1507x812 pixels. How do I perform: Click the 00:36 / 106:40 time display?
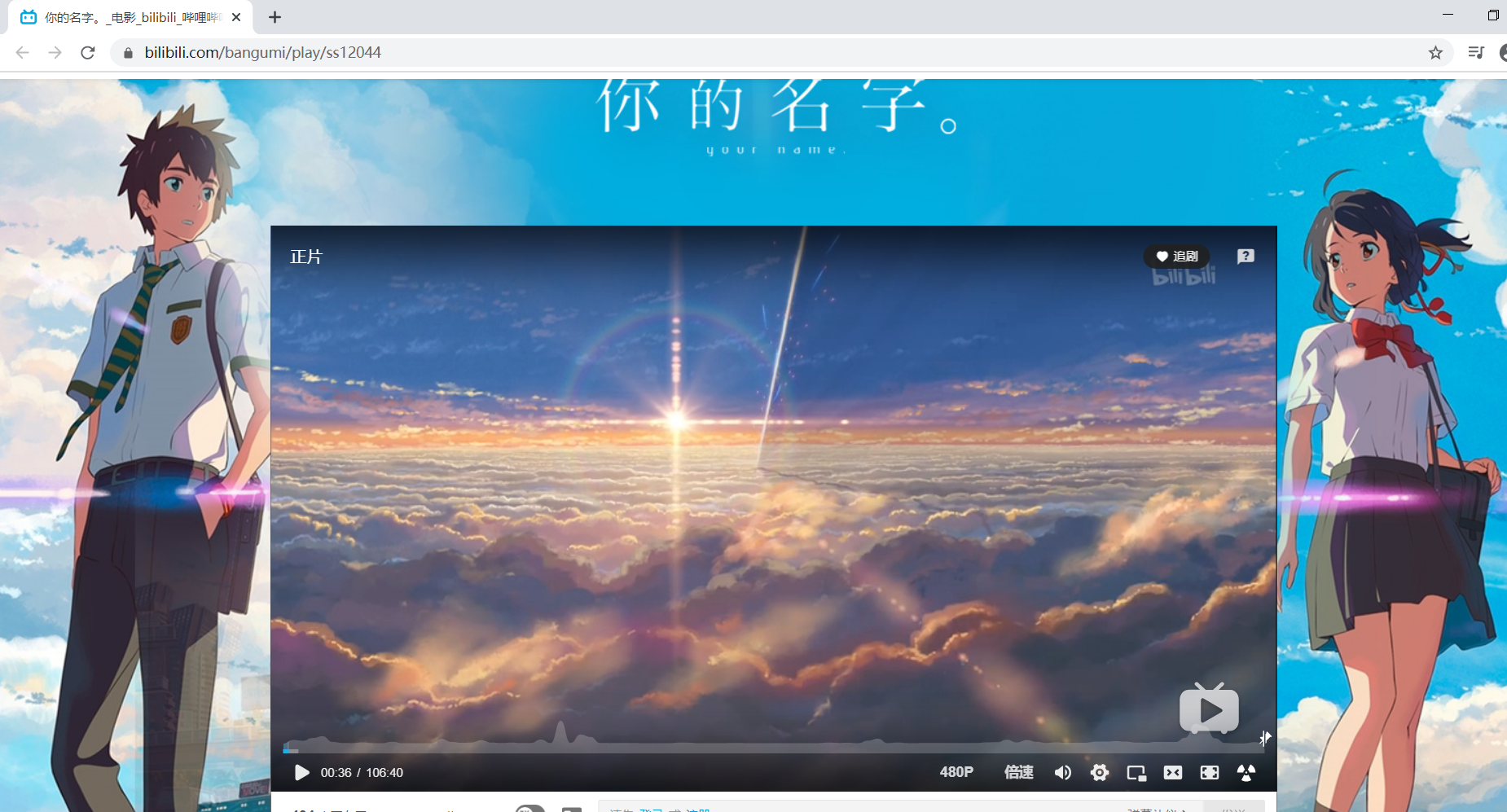362,772
